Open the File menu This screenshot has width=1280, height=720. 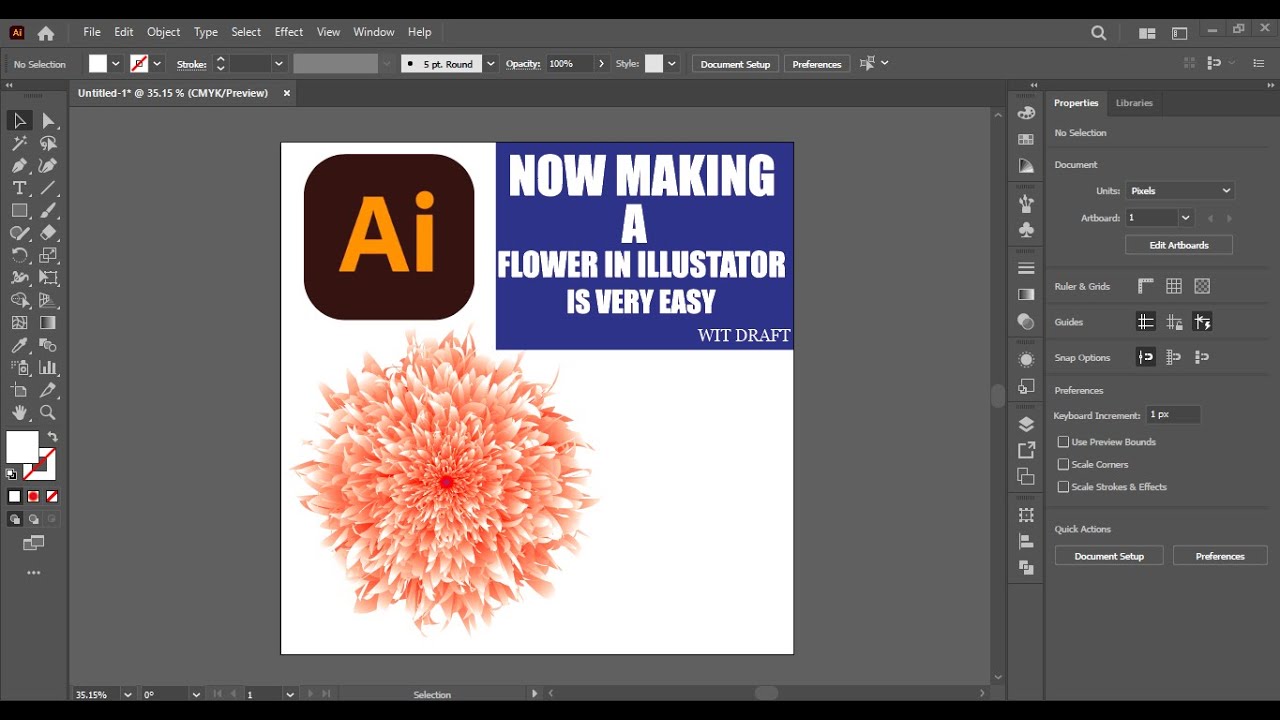point(92,32)
